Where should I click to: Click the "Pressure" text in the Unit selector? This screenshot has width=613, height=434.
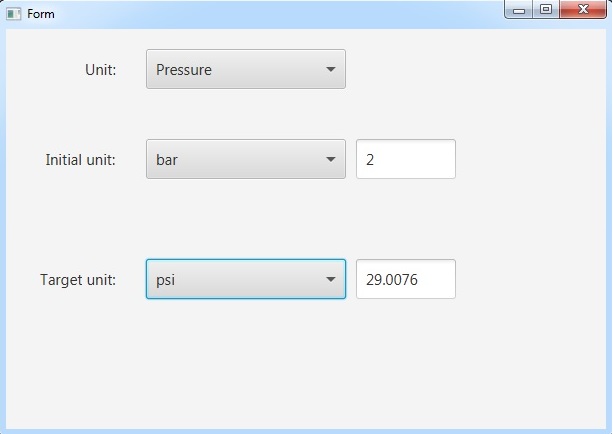184,70
